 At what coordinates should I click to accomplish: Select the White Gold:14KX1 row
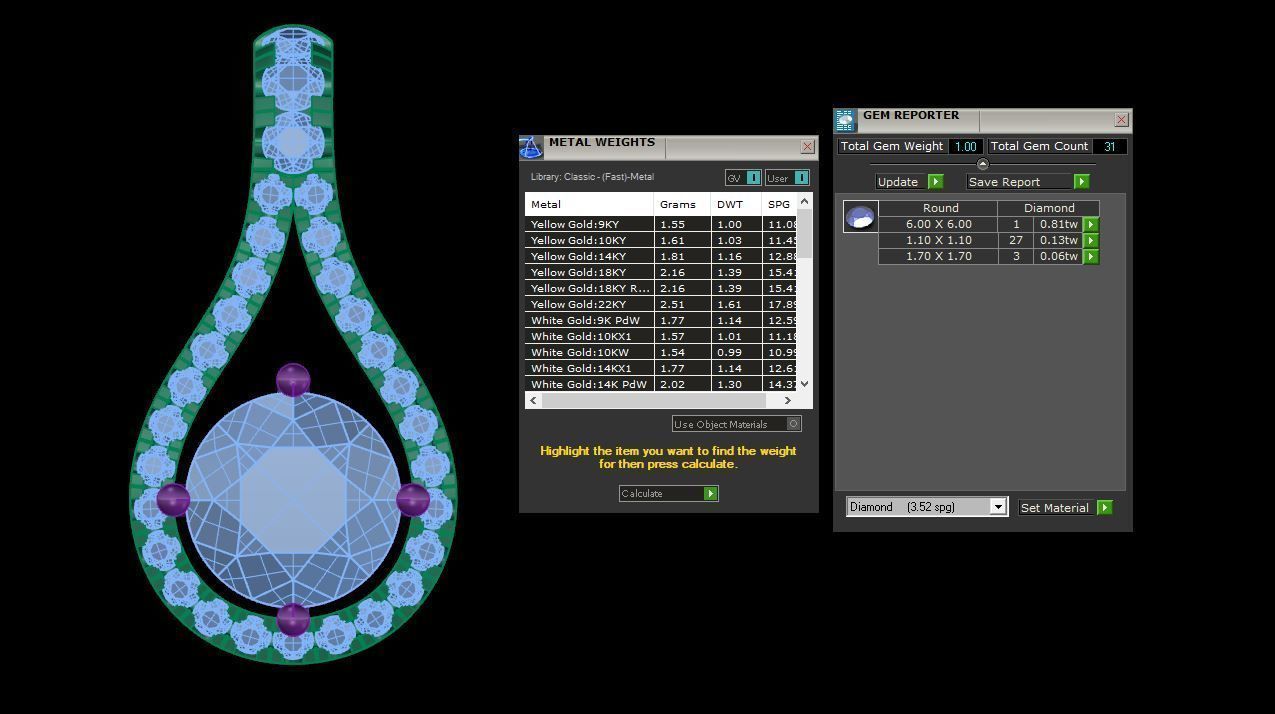661,369
